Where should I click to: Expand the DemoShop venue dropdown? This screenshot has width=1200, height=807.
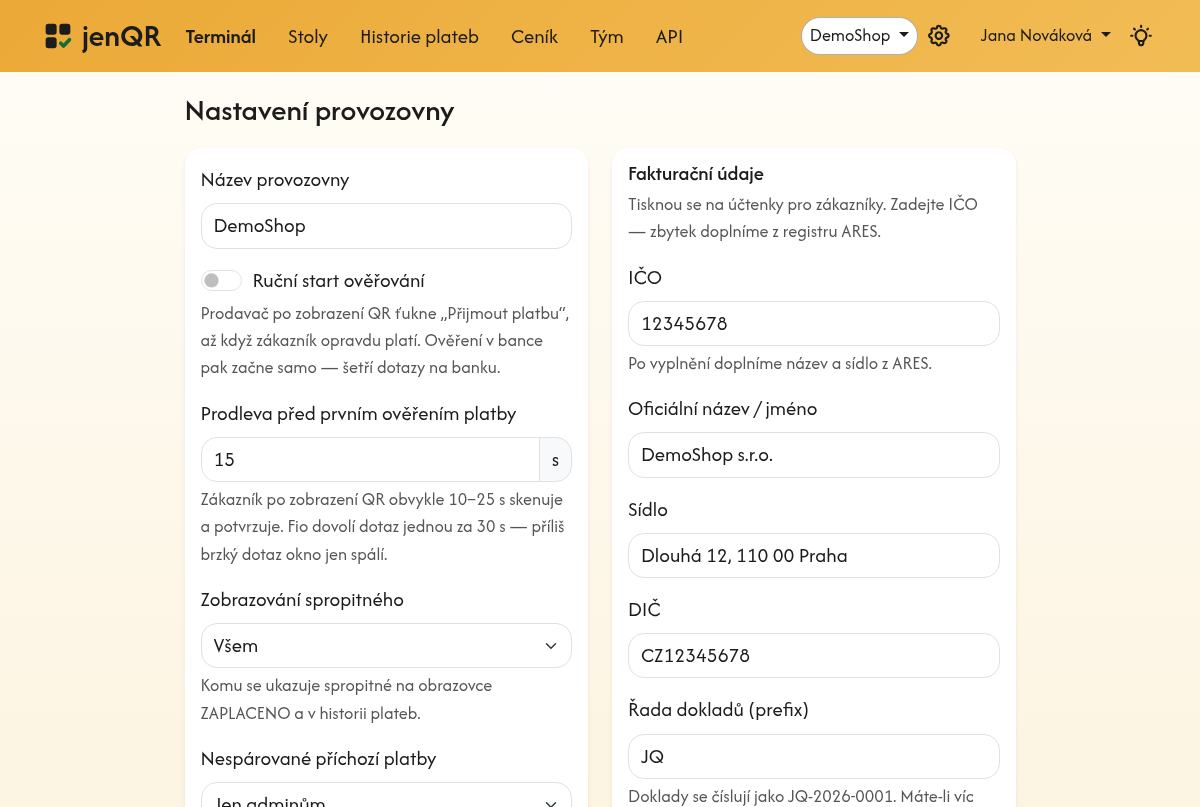click(859, 36)
